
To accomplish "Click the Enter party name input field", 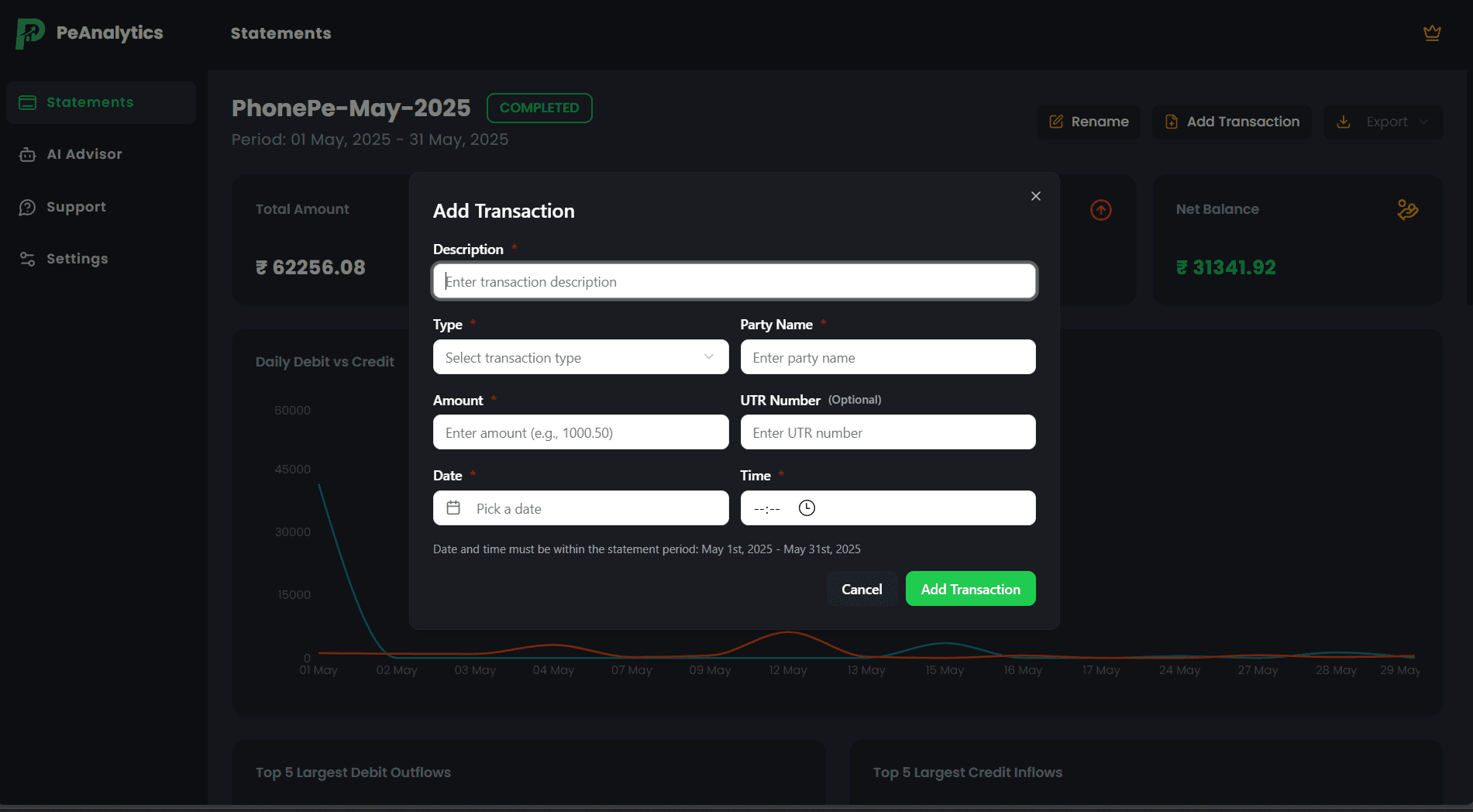I will [x=888, y=357].
